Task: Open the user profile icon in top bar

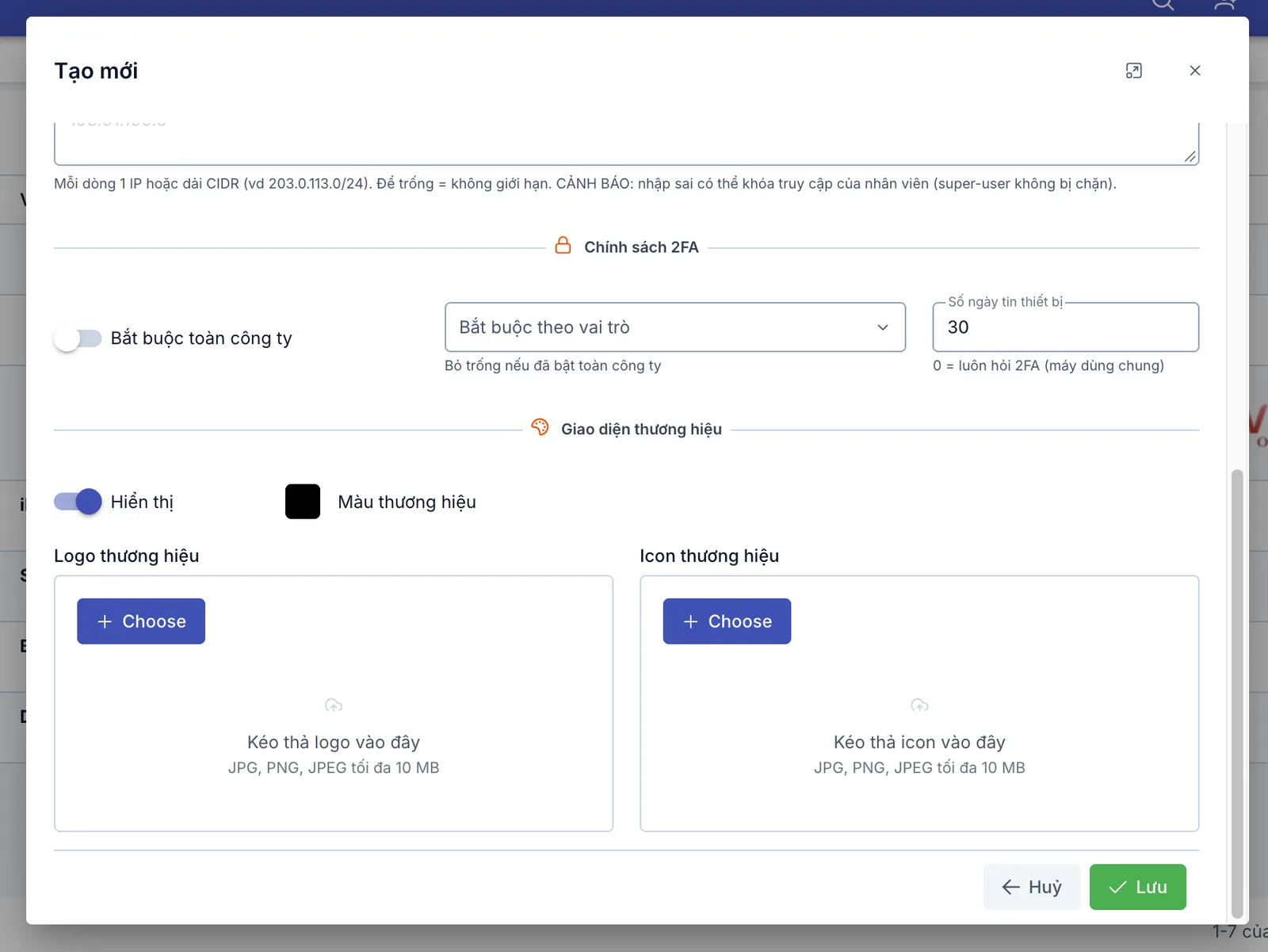Action: pos(1225,4)
